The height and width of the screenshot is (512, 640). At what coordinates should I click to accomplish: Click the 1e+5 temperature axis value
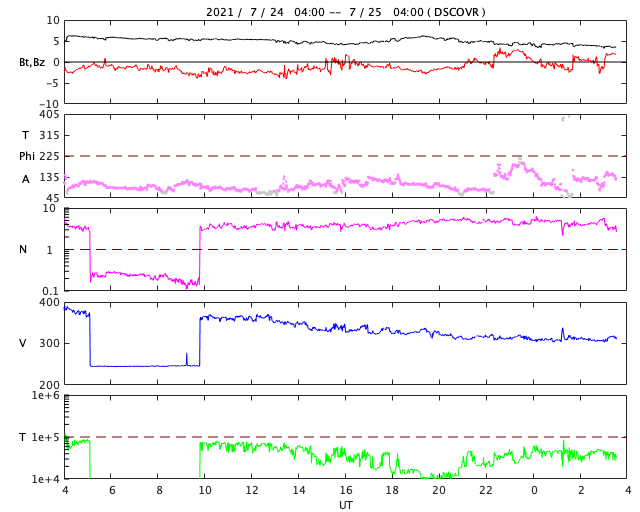[x=46, y=438]
